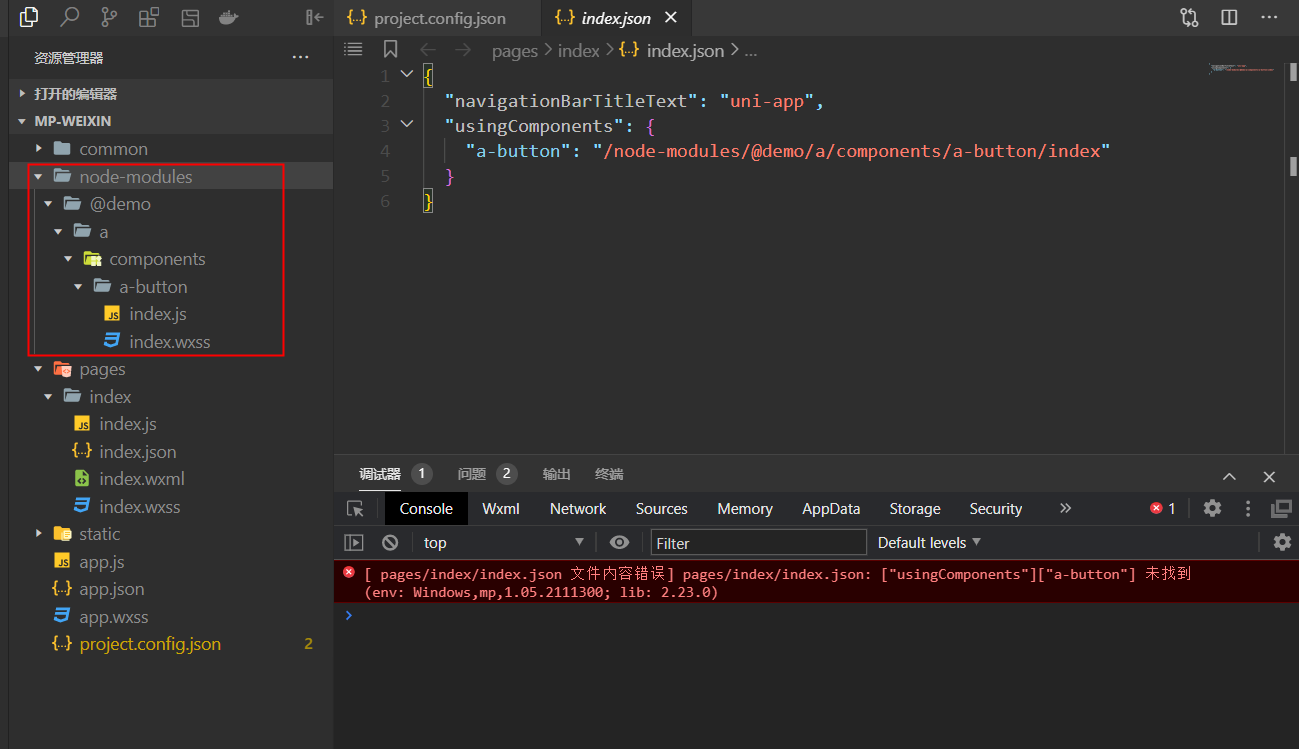Viewport: 1299px width, 749px height.
Task: Close the index.json editor tab
Action: [x=670, y=18]
